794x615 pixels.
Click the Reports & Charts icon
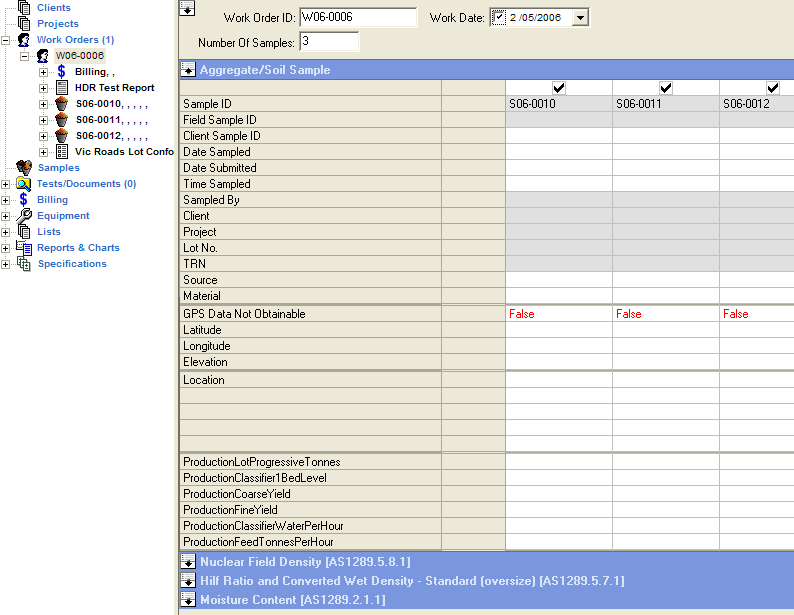24,248
